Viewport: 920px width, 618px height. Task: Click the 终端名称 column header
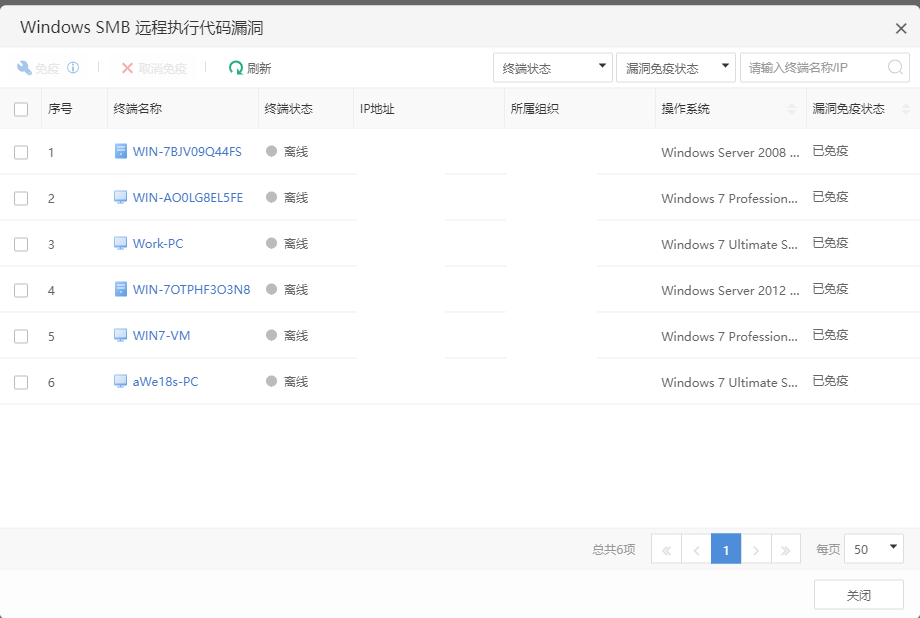click(138, 109)
